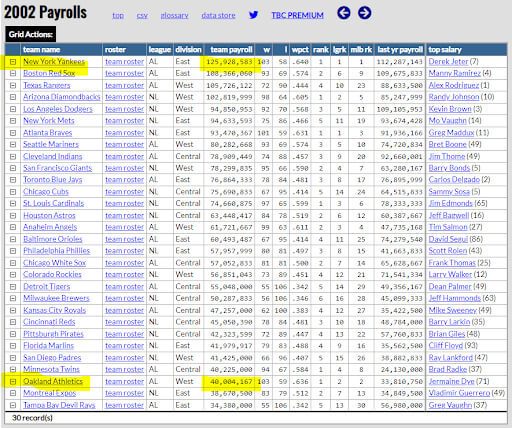
Task: Toggle expander for Tampa Bay Devil Rays row
Action: click(13, 405)
